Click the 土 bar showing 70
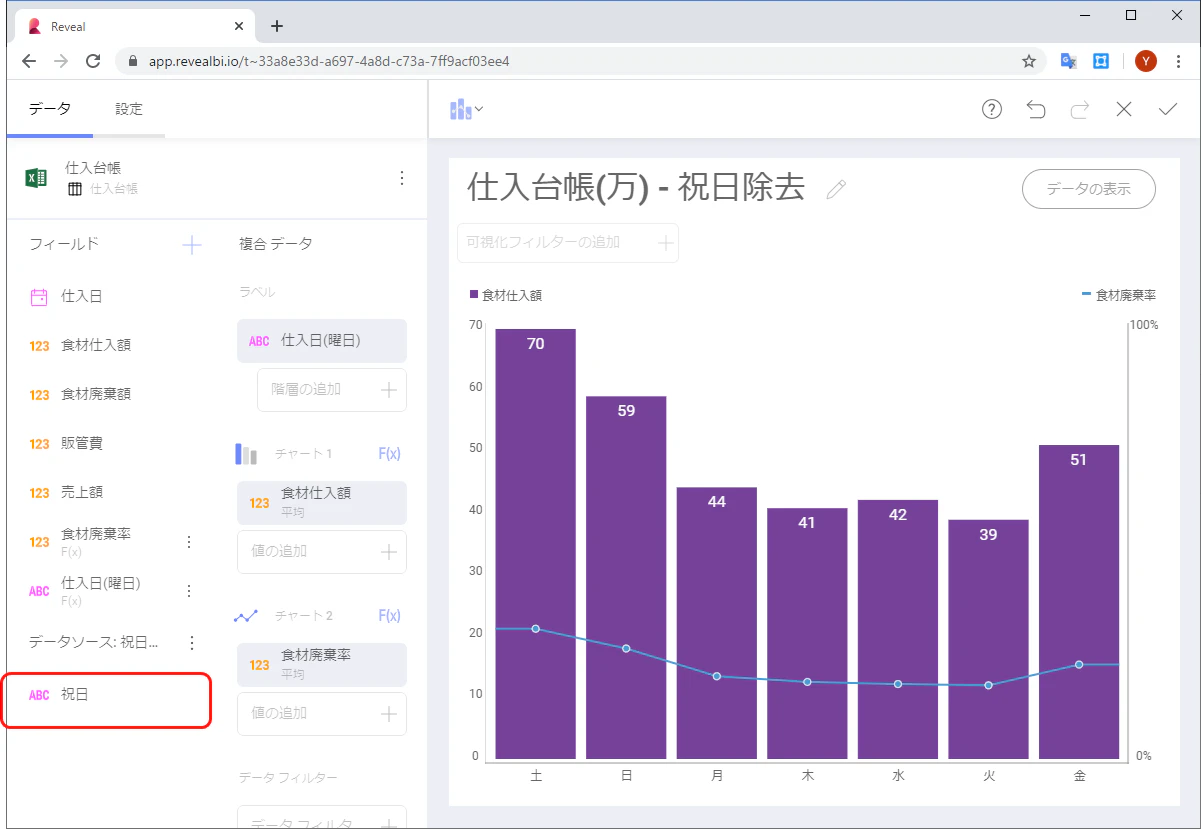The image size is (1201, 829). 536,544
